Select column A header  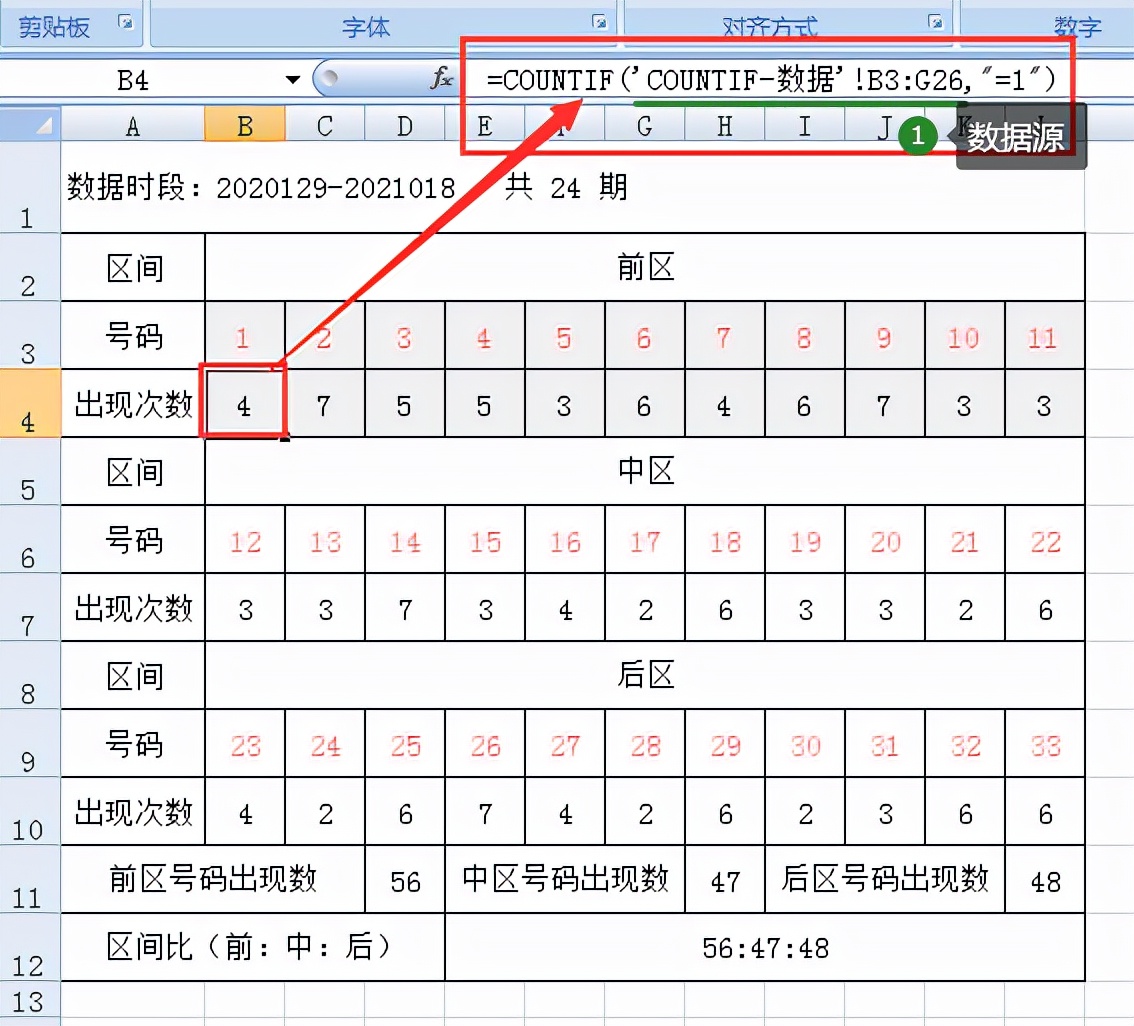pos(133,126)
